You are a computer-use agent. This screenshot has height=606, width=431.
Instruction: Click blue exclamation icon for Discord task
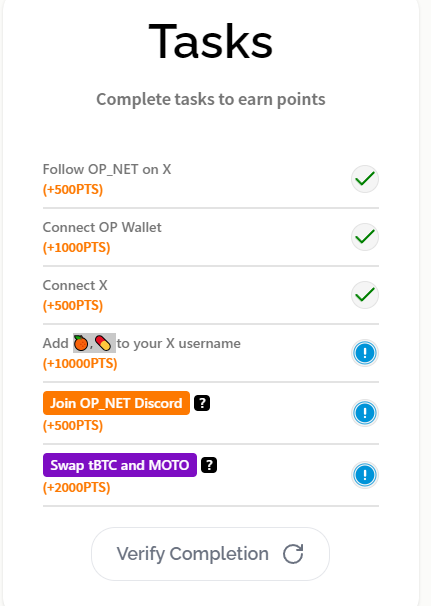365,413
